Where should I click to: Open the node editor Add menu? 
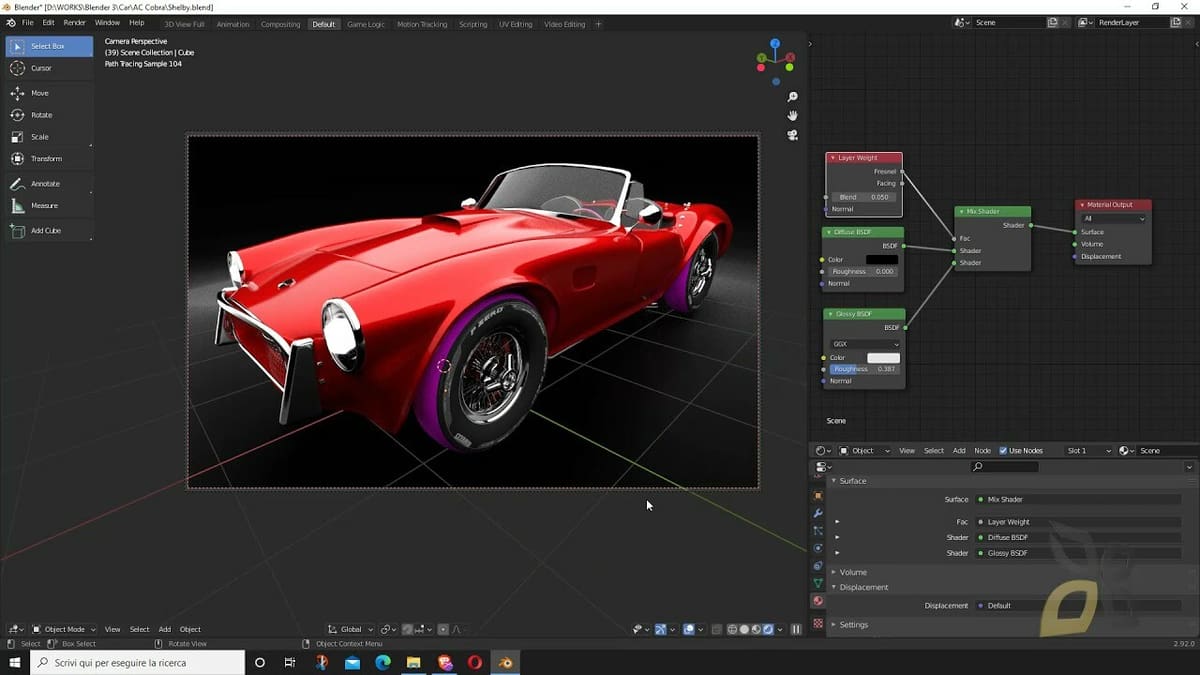(x=959, y=451)
